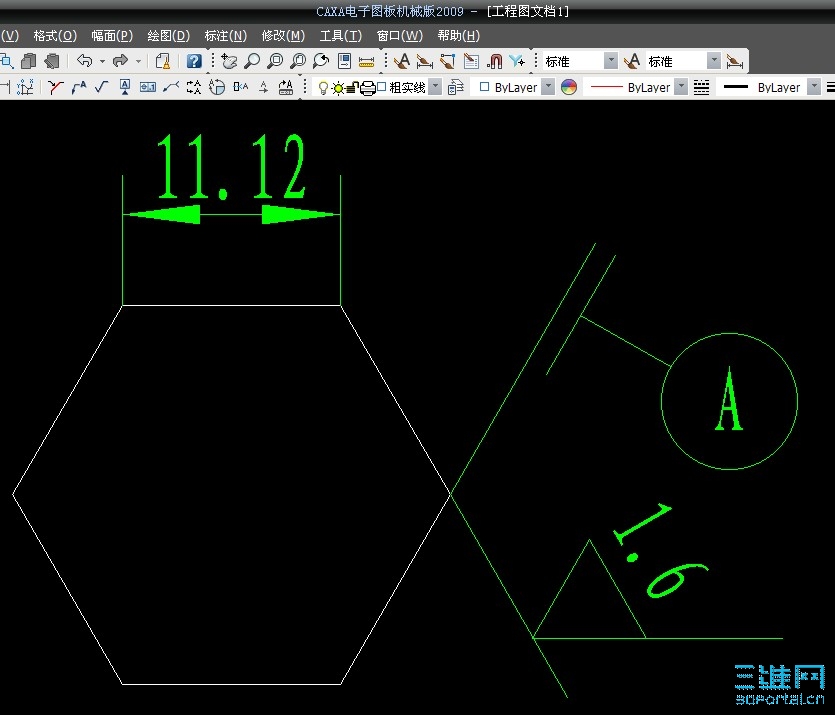This screenshot has height=715, width=835.
Task: Click the color wheel picker icon
Action: pos(569,87)
